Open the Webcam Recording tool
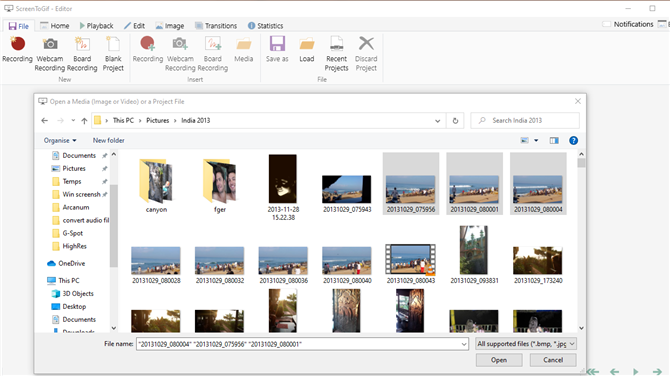Image resolution: width=670 pixels, height=376 pixels. pos(50,54)
